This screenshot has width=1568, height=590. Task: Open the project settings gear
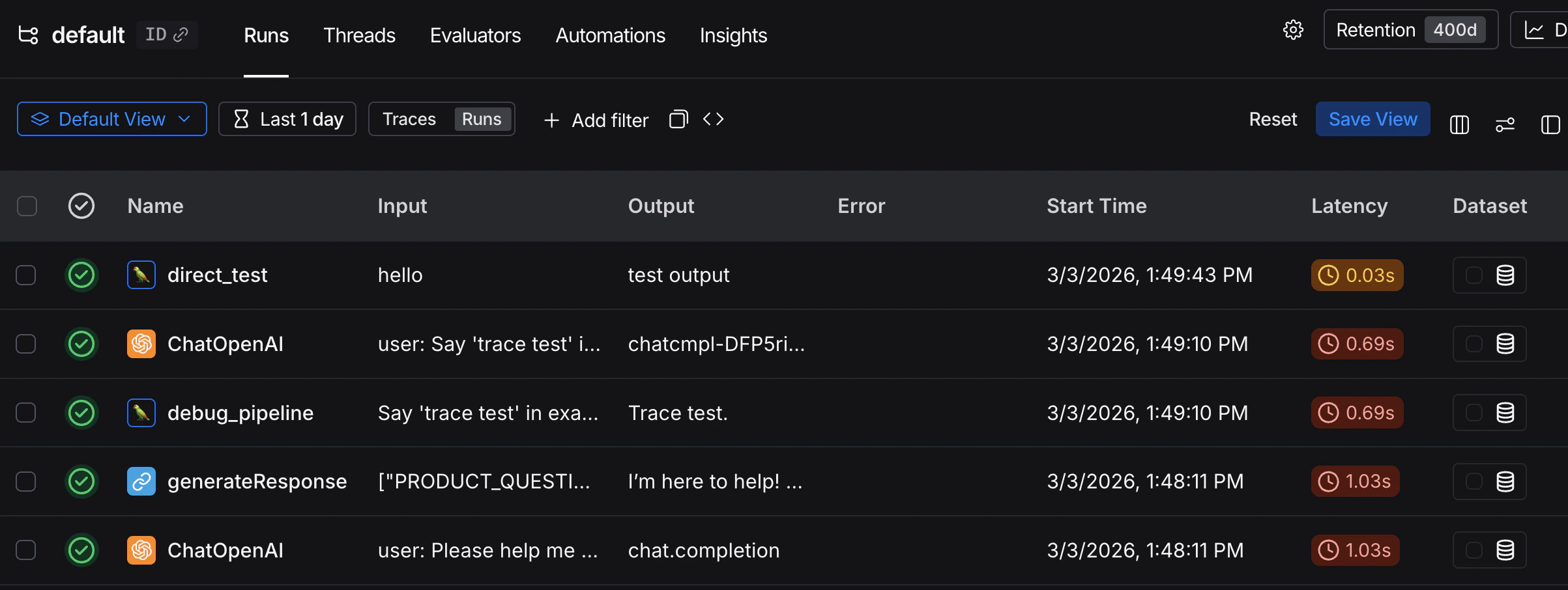[1294, 30]
